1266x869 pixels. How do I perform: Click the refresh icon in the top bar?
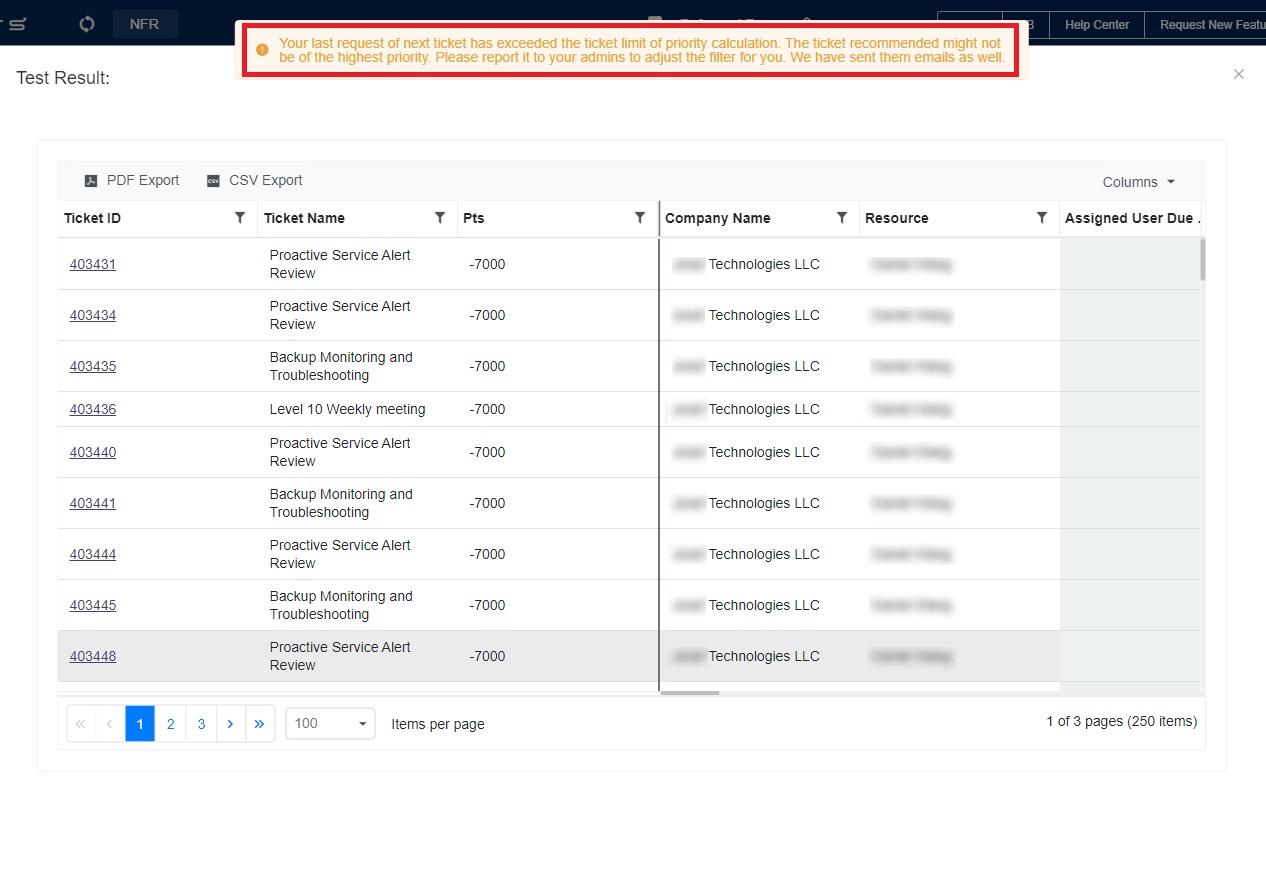(x=86, y=23)
